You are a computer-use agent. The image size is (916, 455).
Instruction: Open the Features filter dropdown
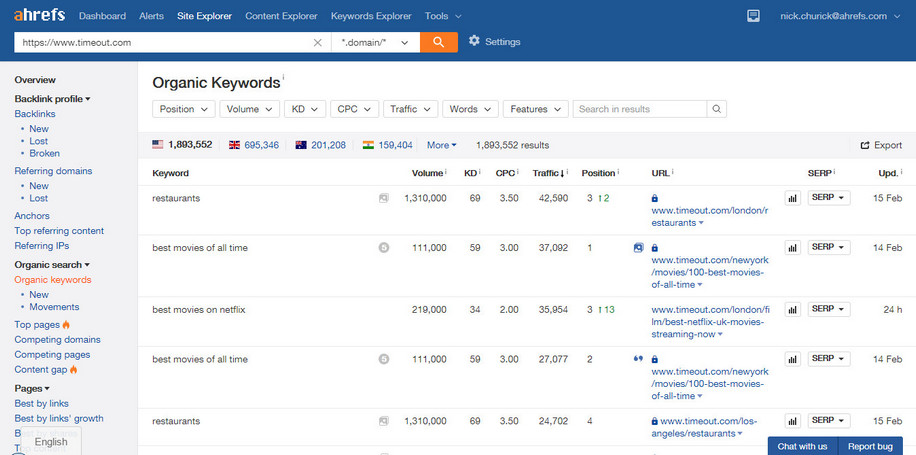(536, 109)
